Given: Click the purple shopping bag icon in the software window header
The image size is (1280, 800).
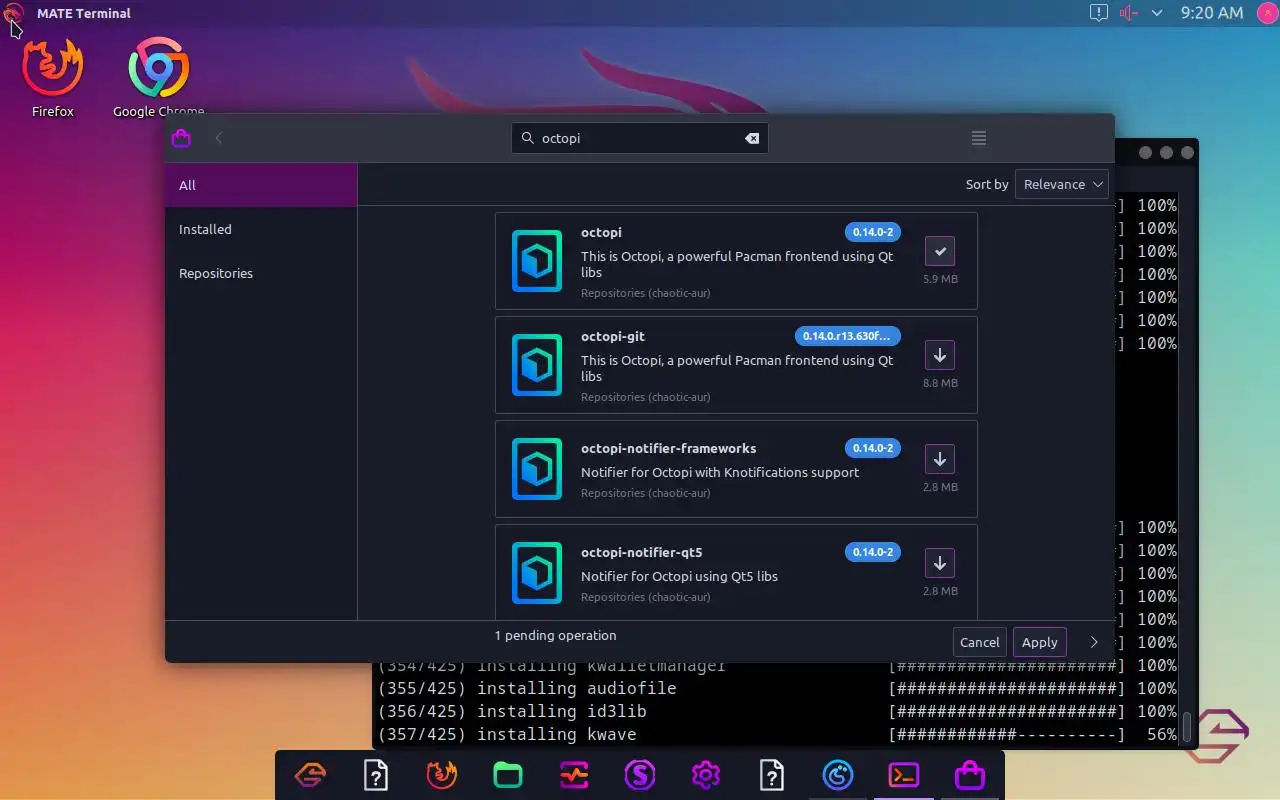Looking at the screenshot, I should tap(181, 138).
